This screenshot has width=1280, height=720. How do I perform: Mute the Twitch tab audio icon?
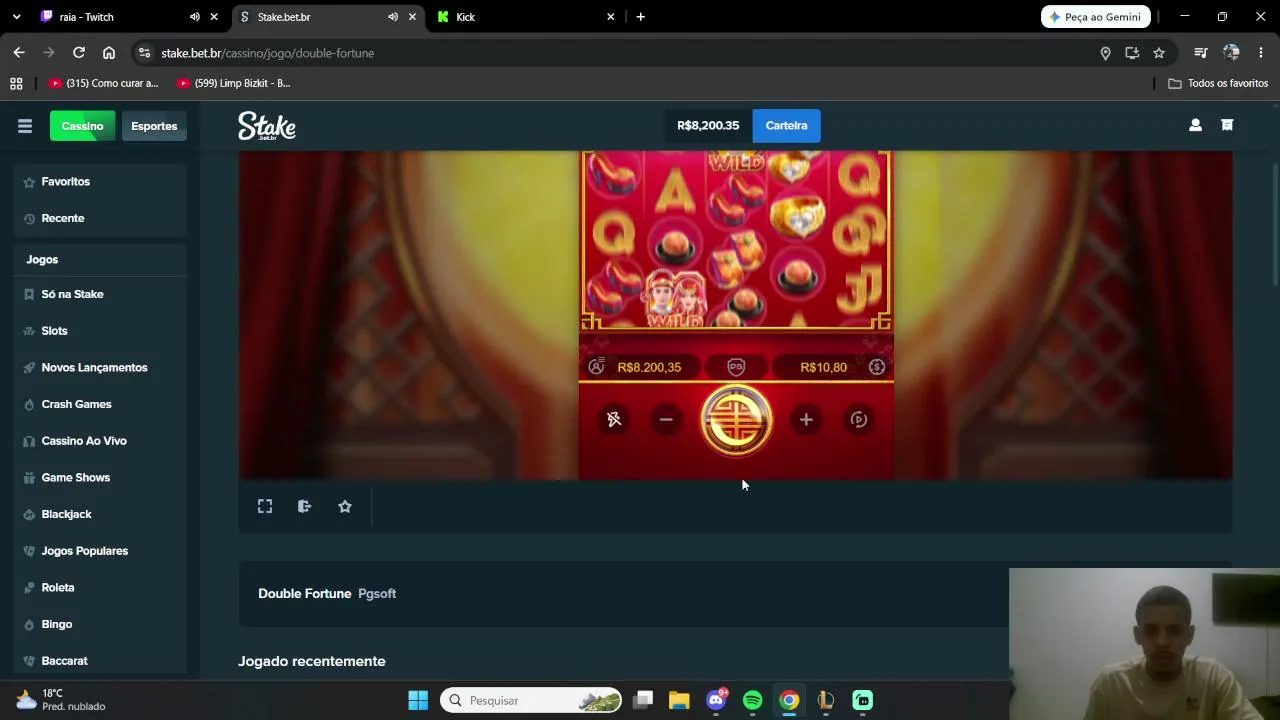coord(195,17)
